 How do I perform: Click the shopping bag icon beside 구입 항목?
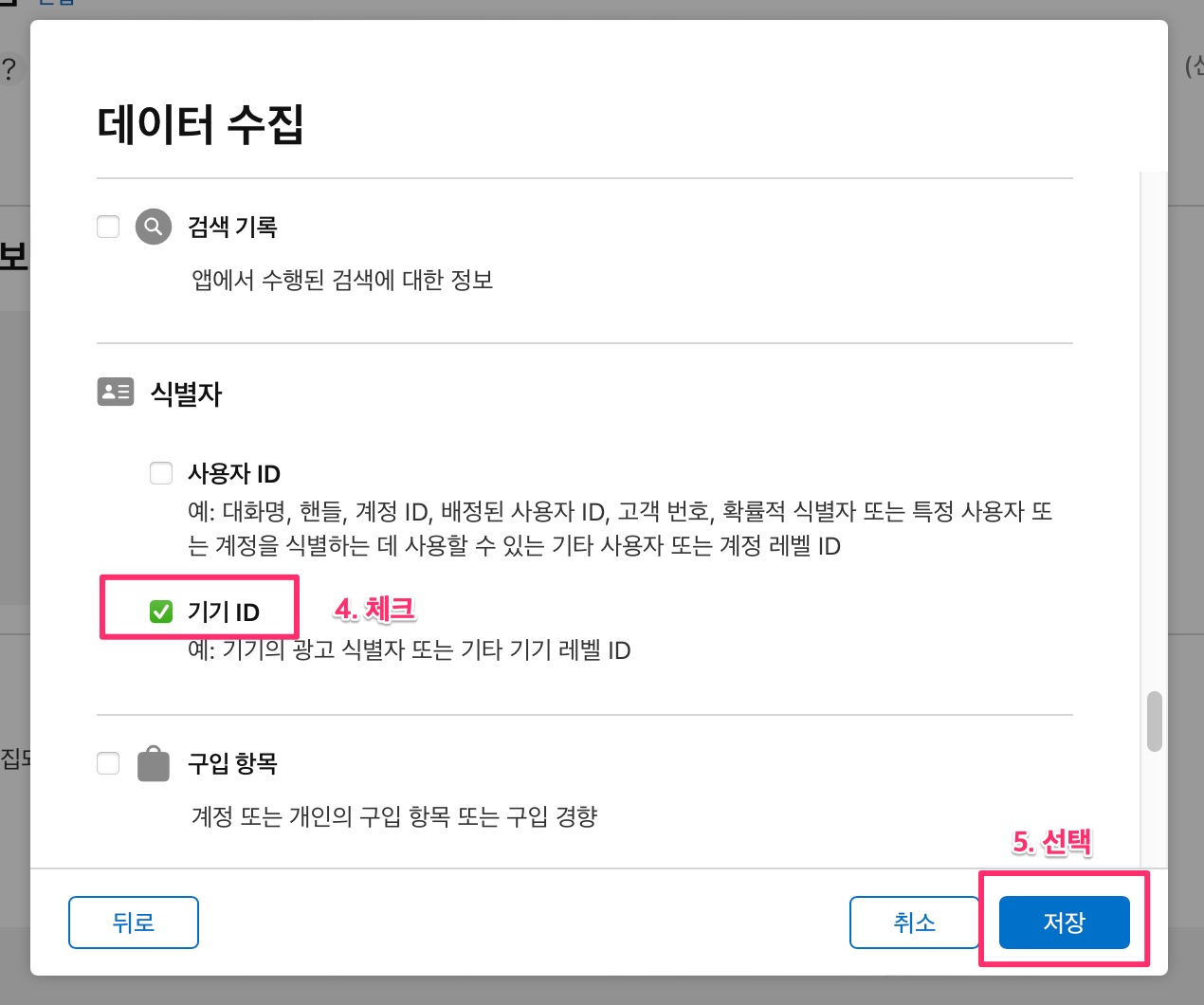154,763
